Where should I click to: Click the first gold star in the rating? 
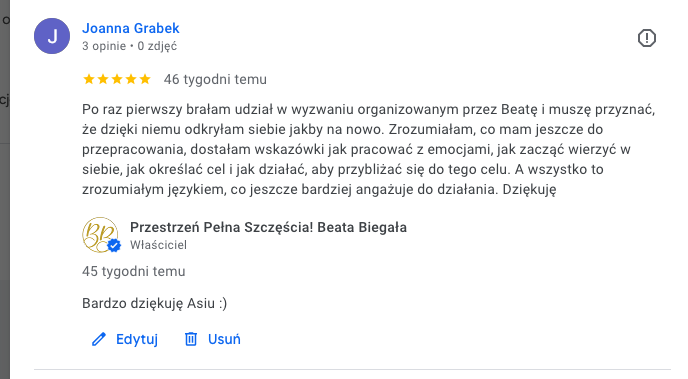[x=89, y=79]
